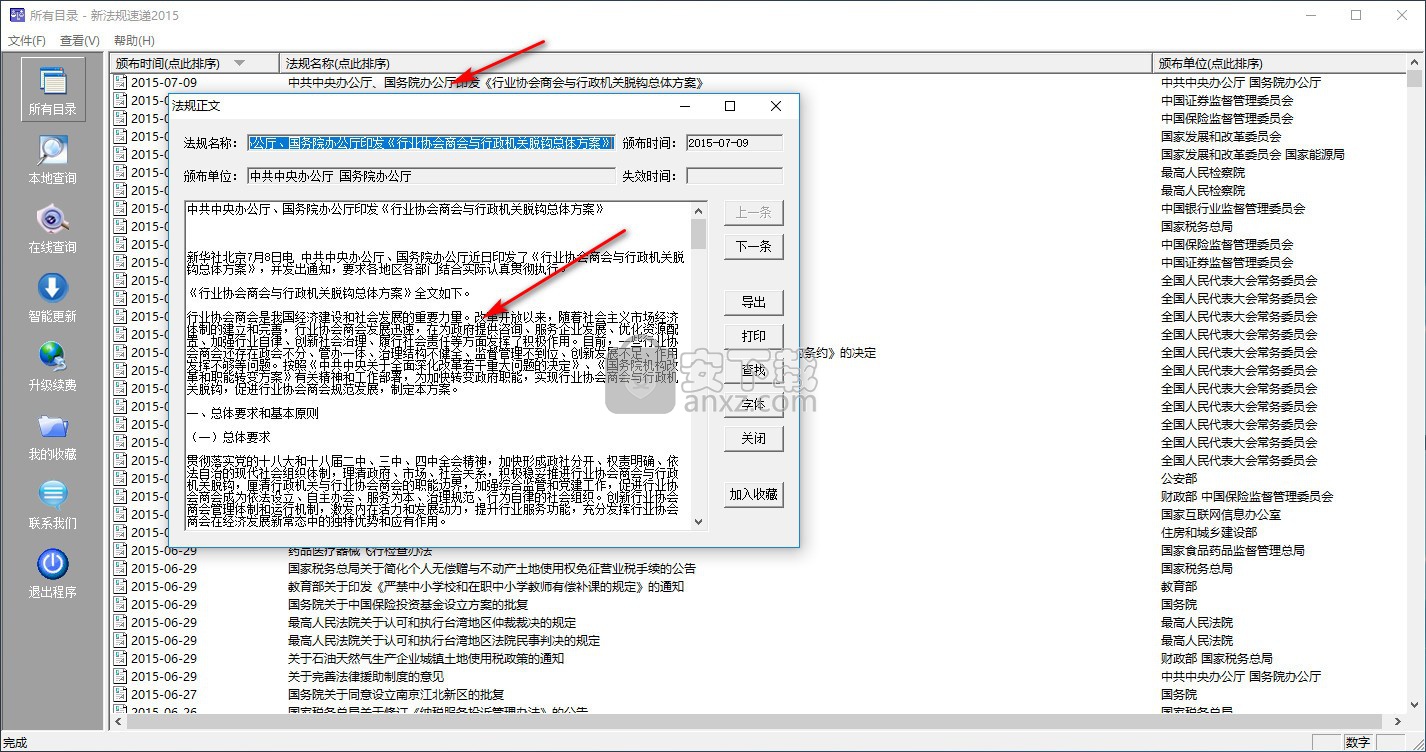The width and height of the screenshot is (1426, 752).
Task: Click up arrow of dialog text scrollbar
Action: click(698, 210)
